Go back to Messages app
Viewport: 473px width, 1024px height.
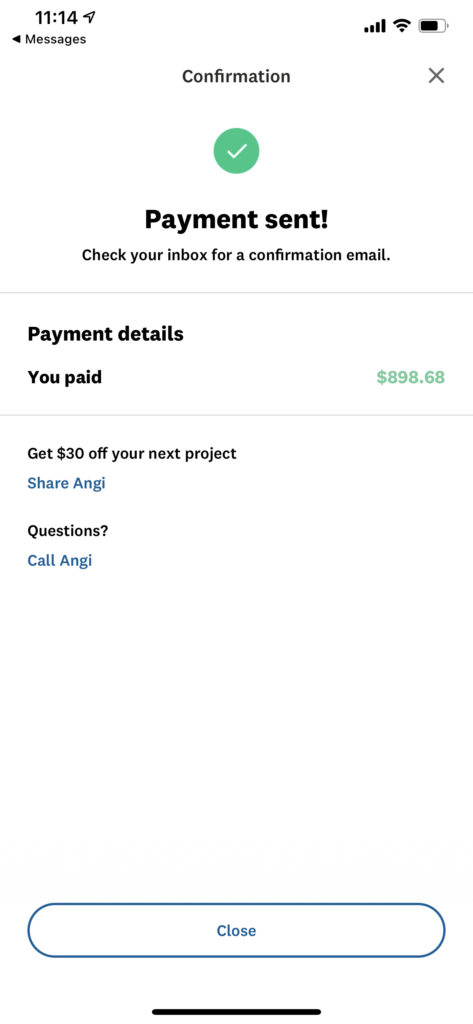click(x=49, y=39)
